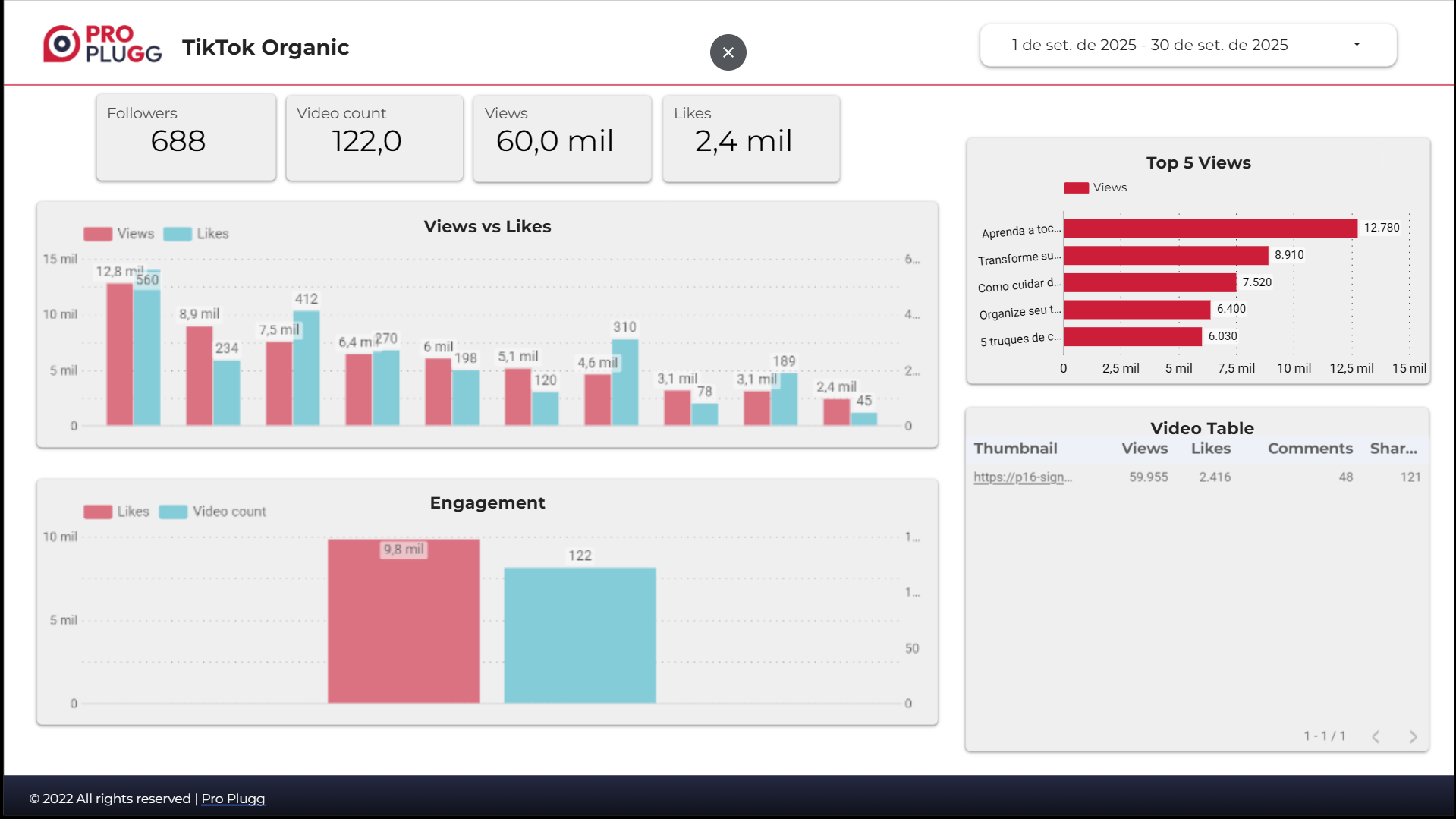Screen dimensions: 1456x819
Task: Click the 9,8 mil Likes bar in Engagement
Action: pyautogui.click(x=404, y=621)
